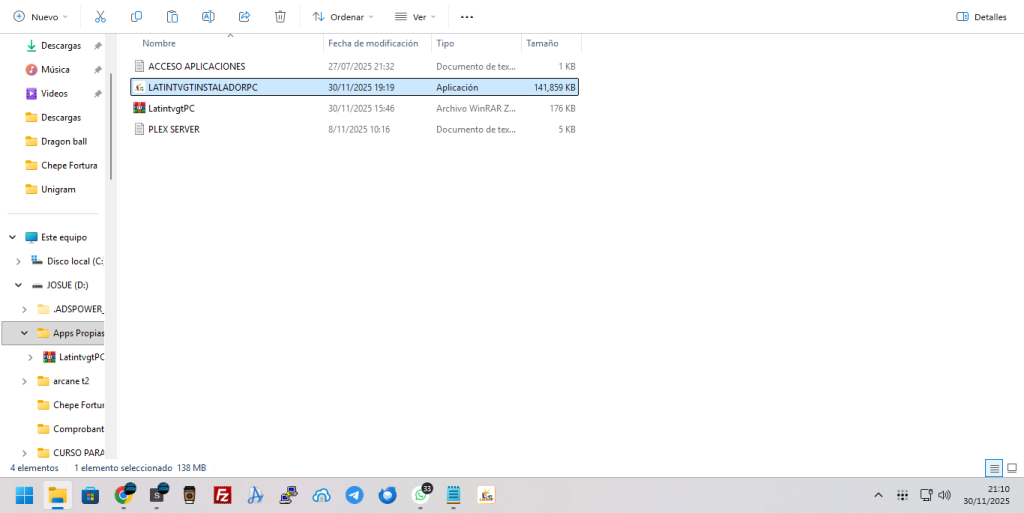Click the Paste clipboard icon
Image resolution: width=1024 pixels, height=513 pixels.
pyautogui.click(x=172, y=17)
